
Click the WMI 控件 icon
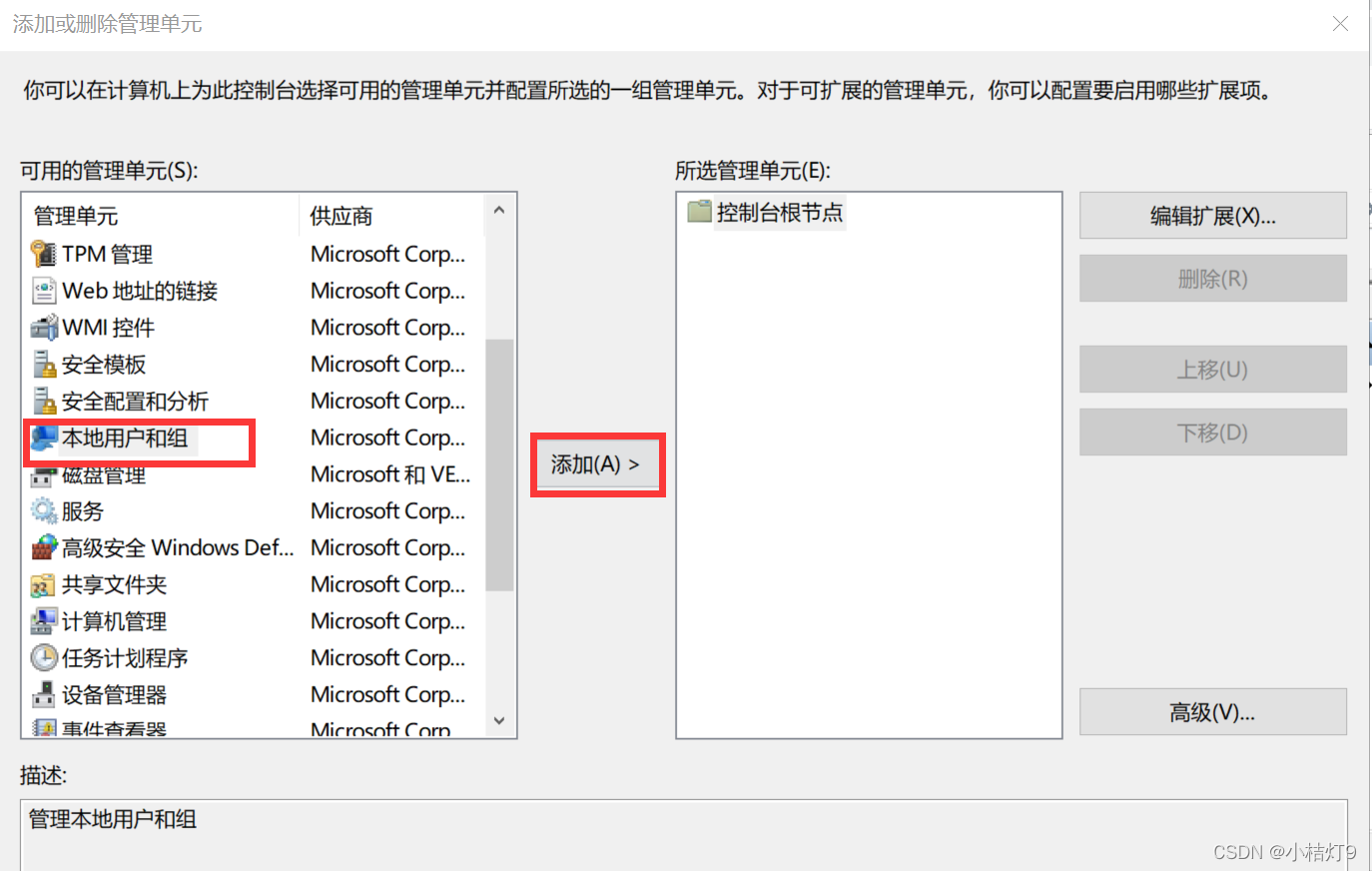(x=44, y=328)
